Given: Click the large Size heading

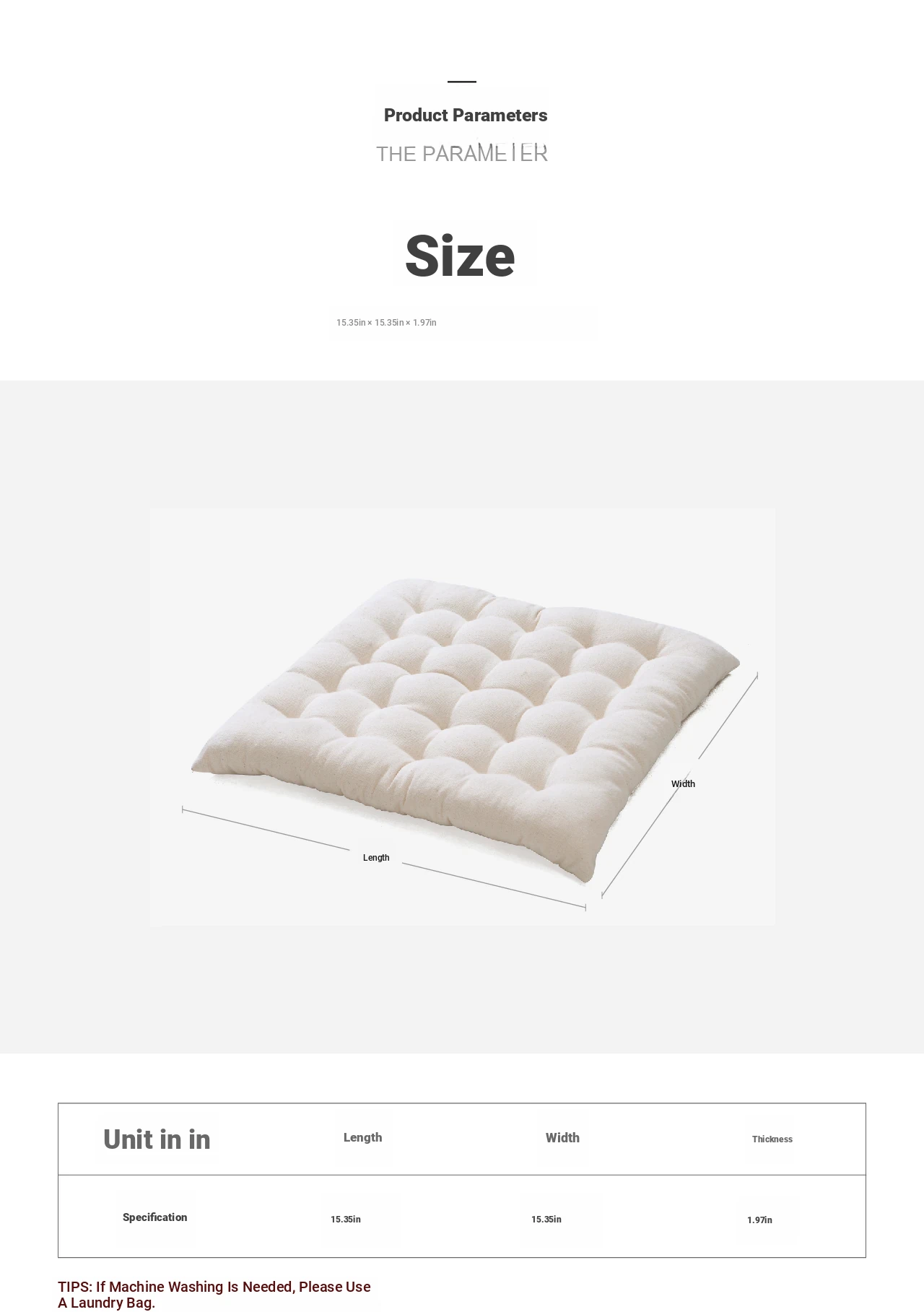Looking at the screenshot, I should 460,256.
